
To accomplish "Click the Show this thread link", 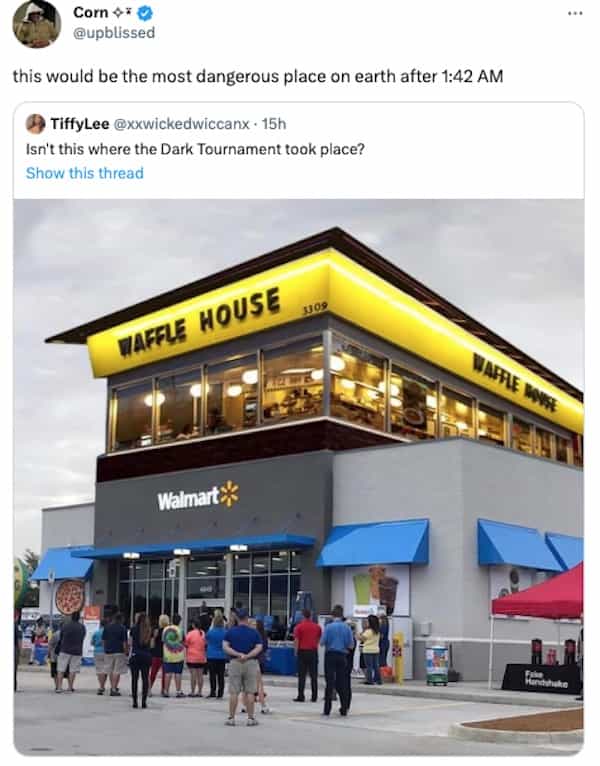I will click(x=85, y=173).
